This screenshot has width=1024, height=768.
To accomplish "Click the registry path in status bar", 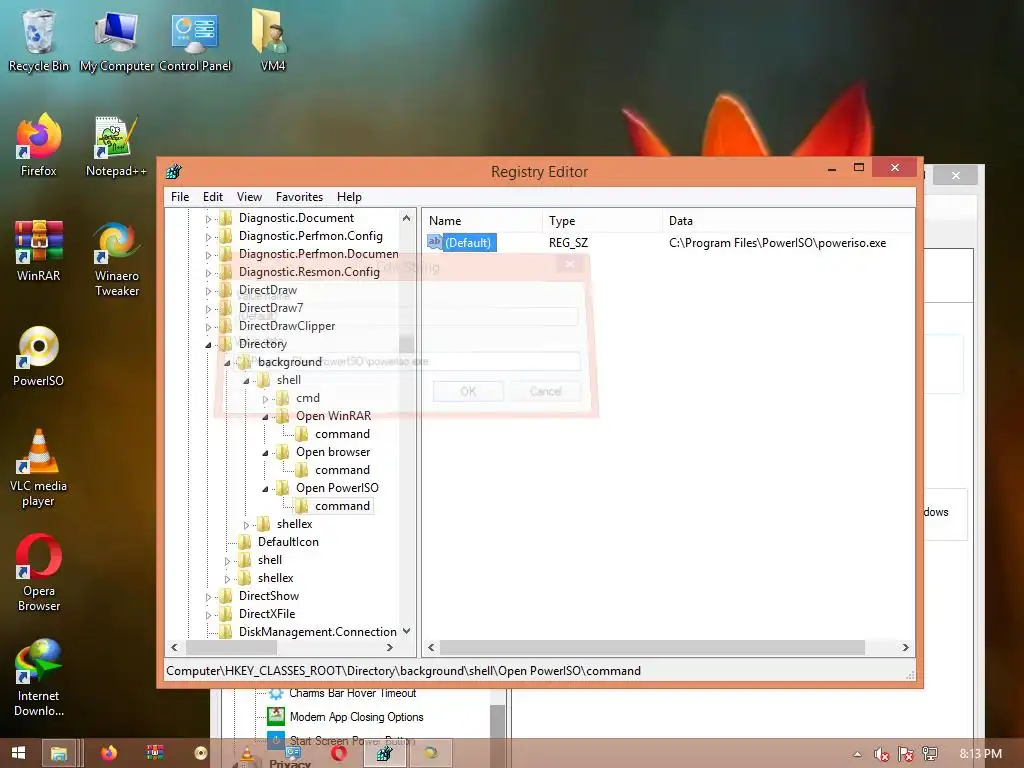I will click(x=403, y=671).
